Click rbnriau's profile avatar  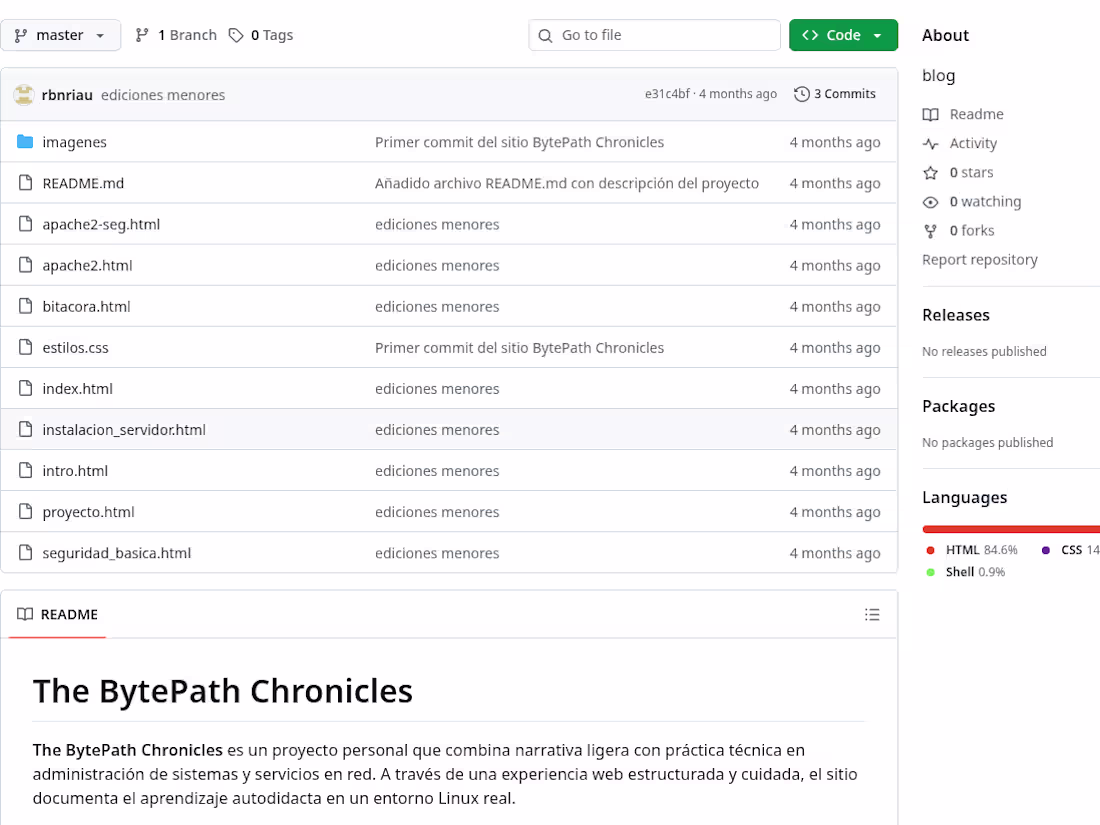click(x=25, y=93)
